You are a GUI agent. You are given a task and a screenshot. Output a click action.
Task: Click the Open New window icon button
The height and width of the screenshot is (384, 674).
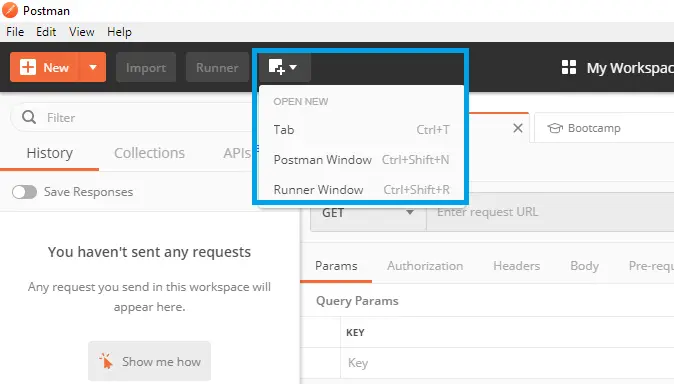click(284, 67)
